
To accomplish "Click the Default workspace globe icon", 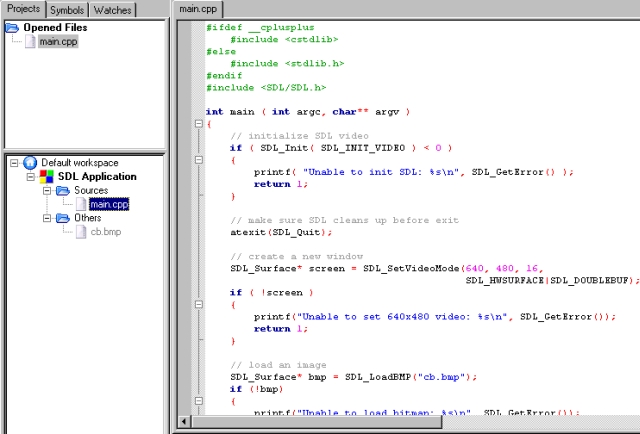I will click(x=29, y=163).
